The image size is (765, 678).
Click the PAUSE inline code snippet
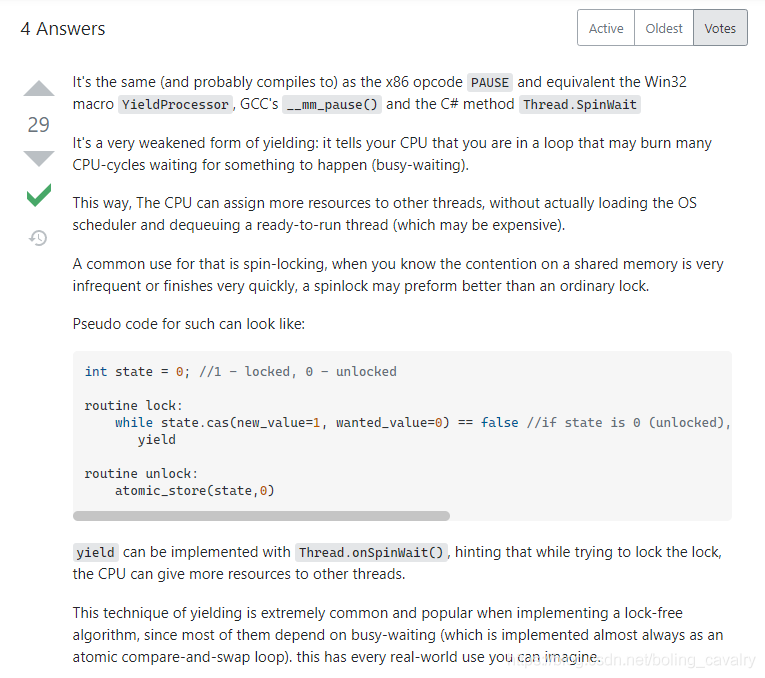click(490, 82)
